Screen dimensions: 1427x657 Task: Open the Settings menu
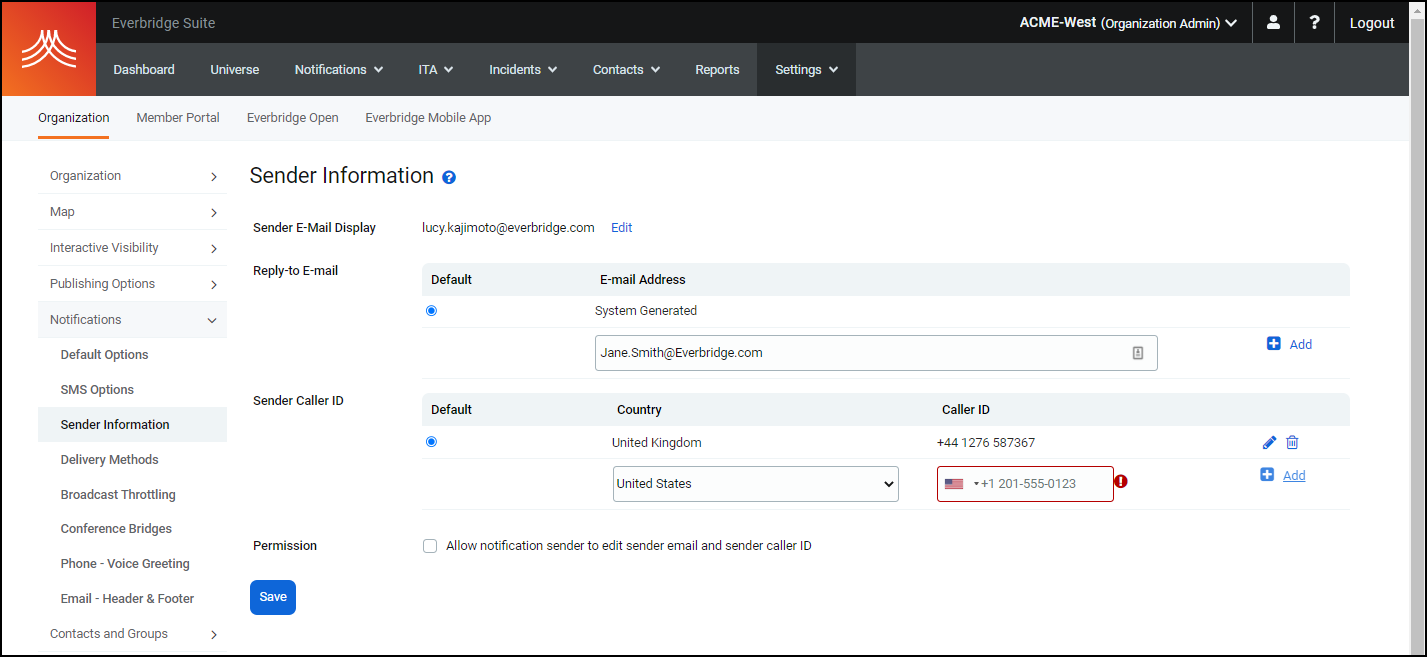pos(806,70)
